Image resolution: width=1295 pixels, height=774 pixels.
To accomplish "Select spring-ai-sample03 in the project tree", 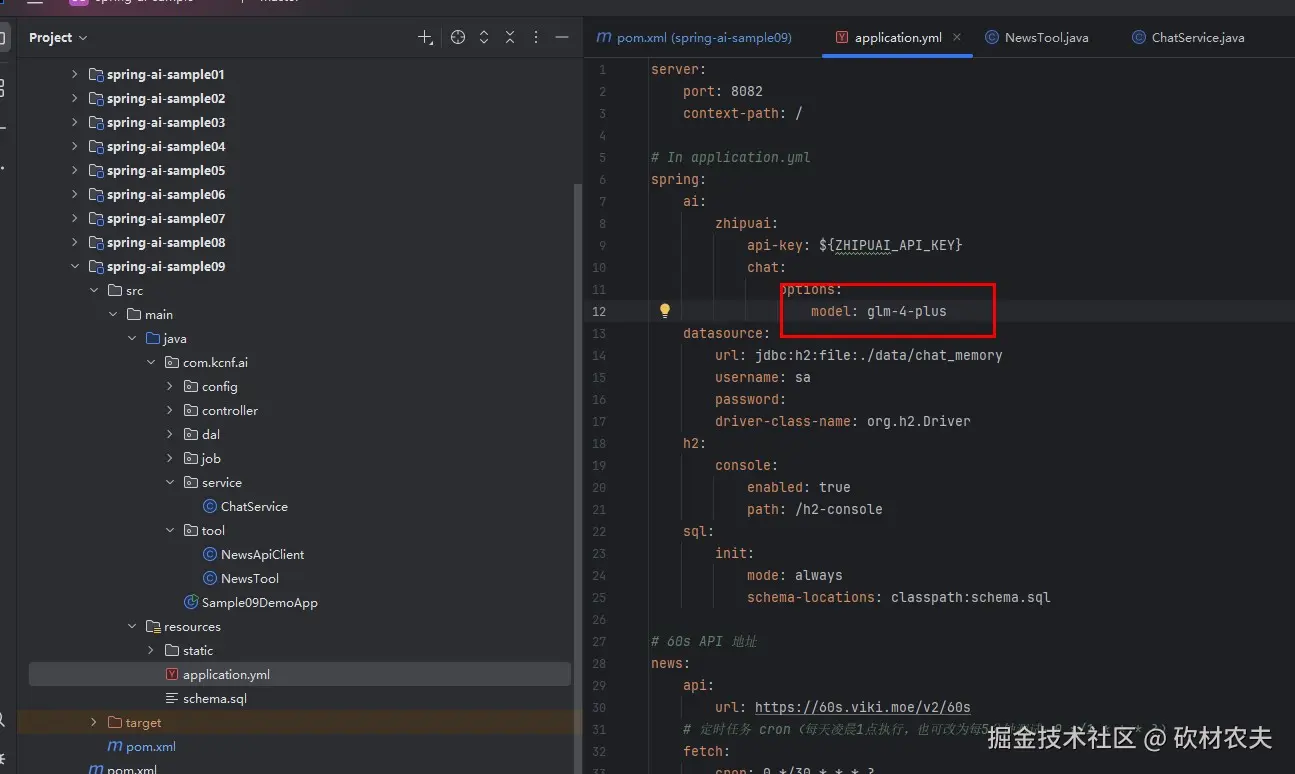I will (166, 122).
